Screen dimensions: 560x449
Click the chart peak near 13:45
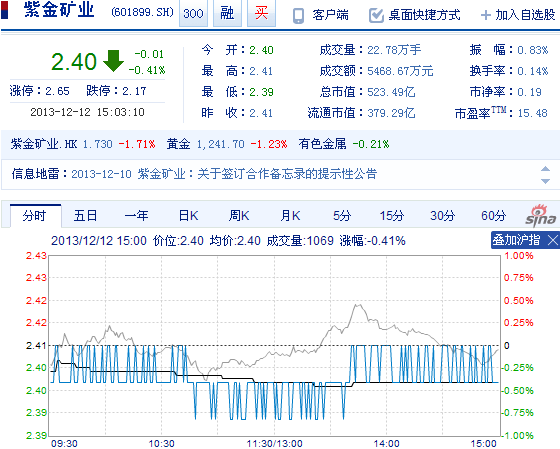point(358,305)
